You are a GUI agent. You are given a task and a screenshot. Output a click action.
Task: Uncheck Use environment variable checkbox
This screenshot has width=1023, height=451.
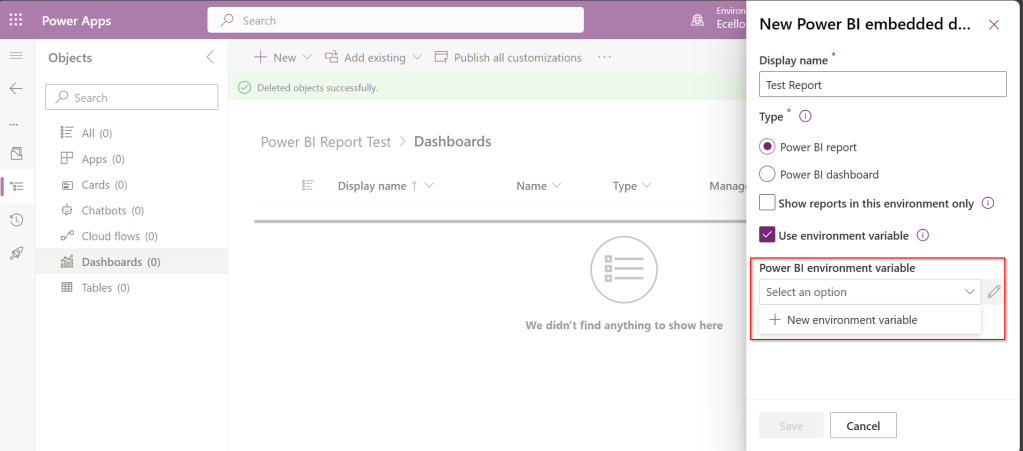point(768,235)
